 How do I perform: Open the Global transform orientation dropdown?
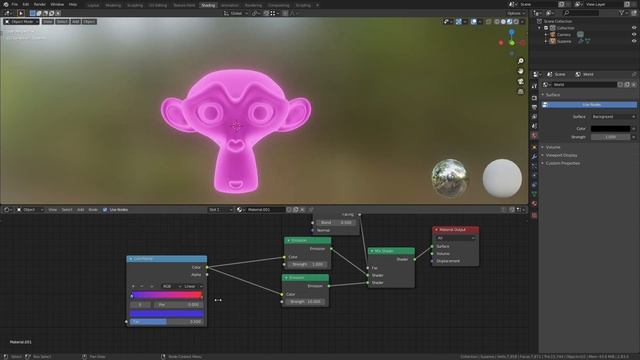click(x=236, y=13)
